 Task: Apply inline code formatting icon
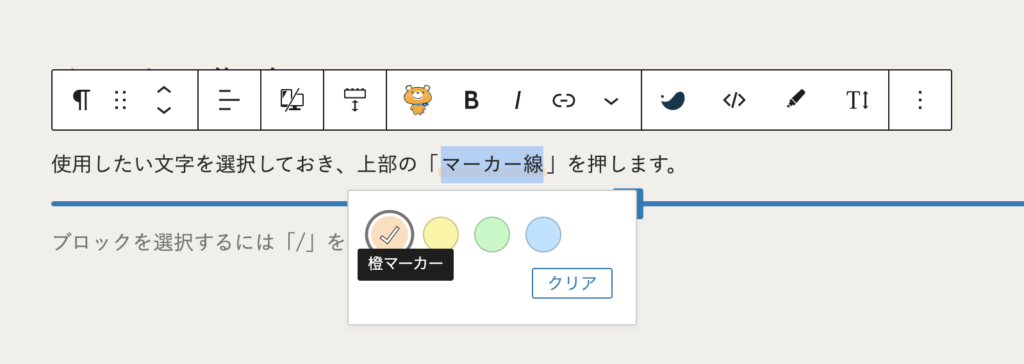tap(734, 100)
